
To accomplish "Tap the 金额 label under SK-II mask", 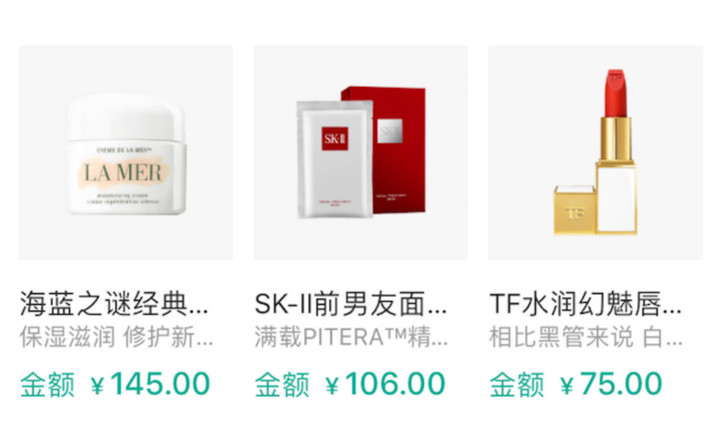I will 282,384.
